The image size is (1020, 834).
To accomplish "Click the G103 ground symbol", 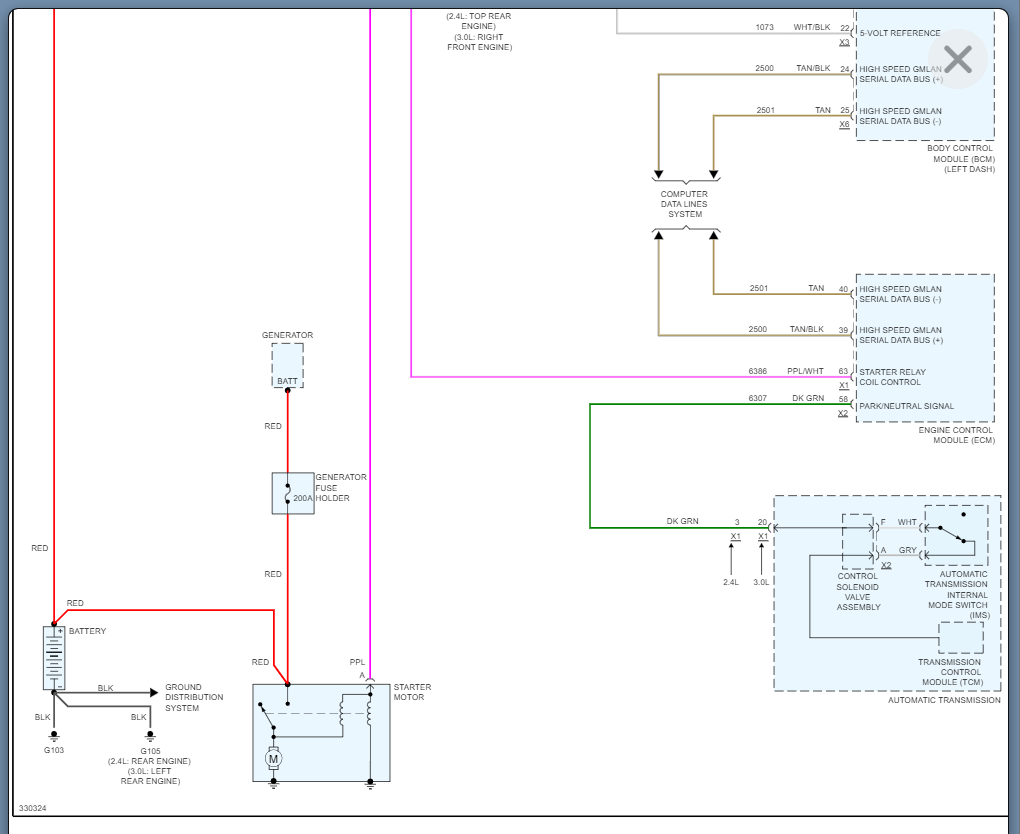I will point(54,736).
